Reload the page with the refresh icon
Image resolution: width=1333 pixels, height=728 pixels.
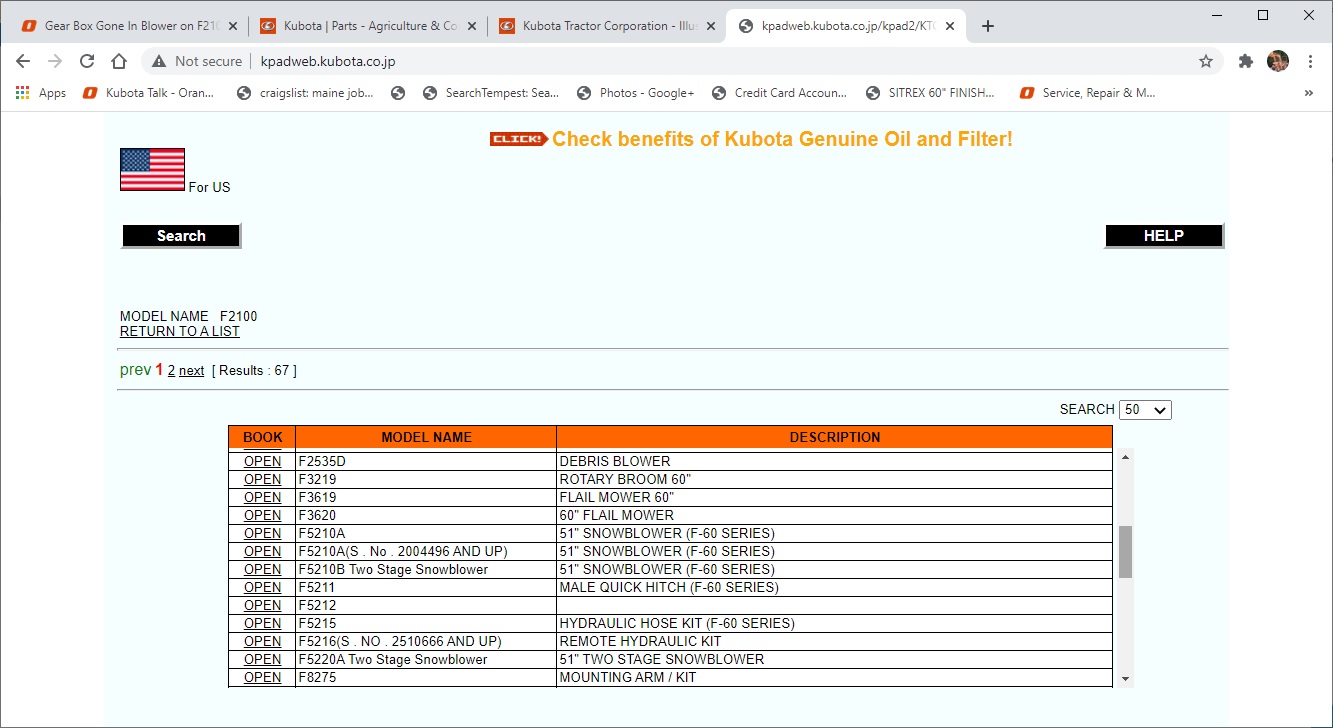87,61
